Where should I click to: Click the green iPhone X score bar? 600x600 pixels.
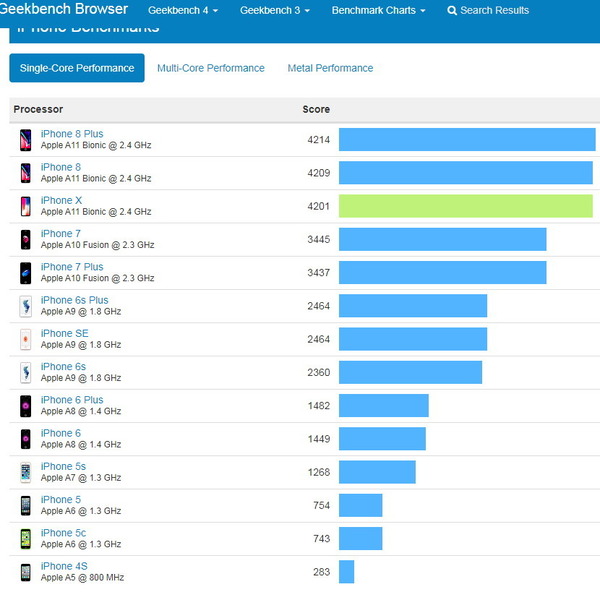point(465,206)
